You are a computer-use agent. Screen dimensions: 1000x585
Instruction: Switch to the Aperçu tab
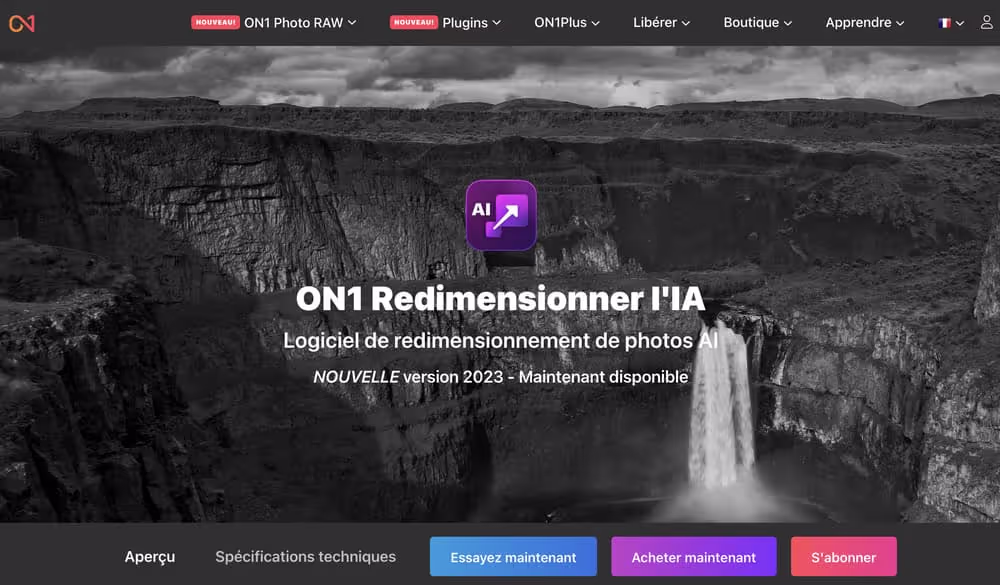point(150,556)
